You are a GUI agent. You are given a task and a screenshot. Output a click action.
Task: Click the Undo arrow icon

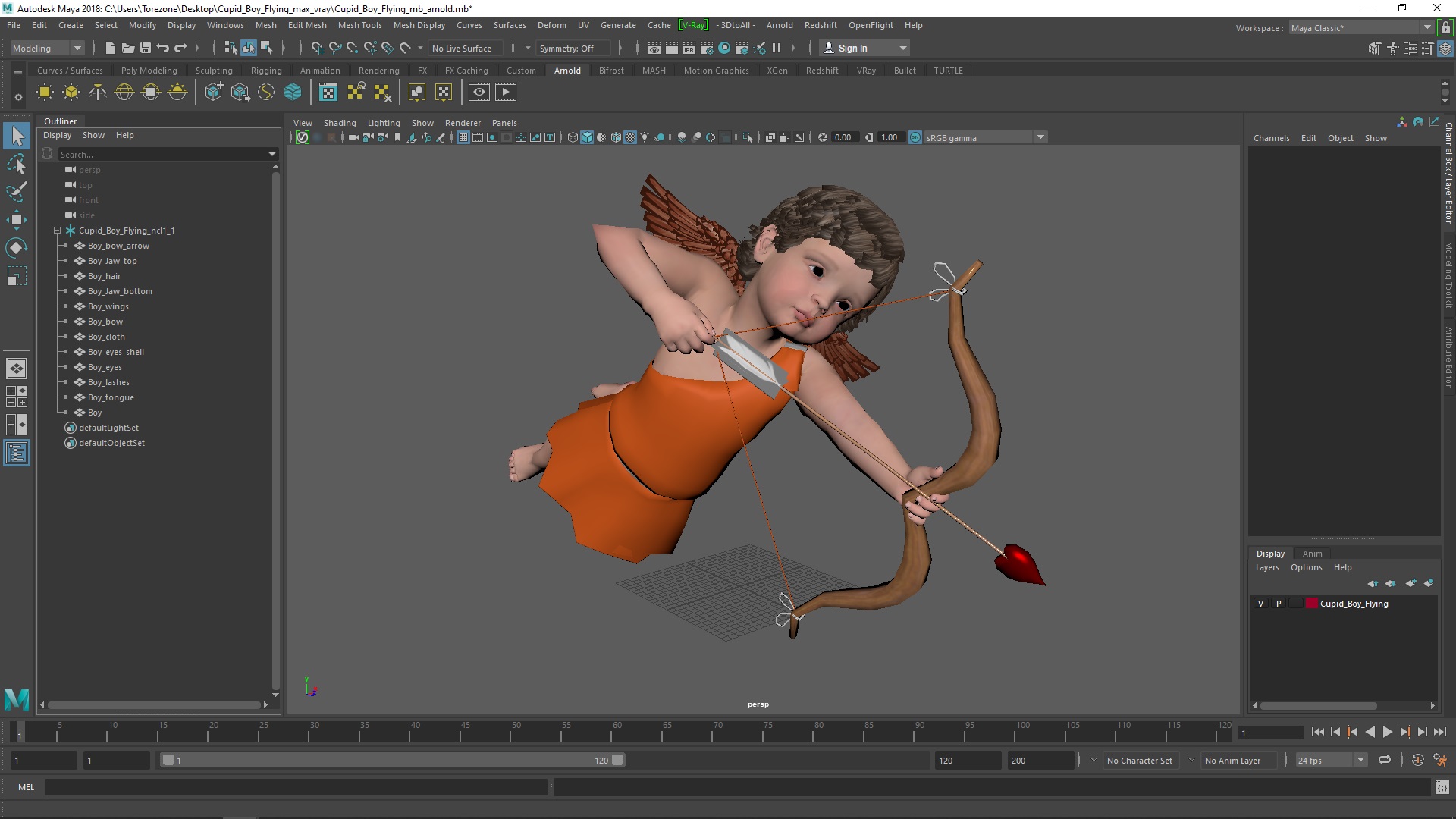(163, 48)
